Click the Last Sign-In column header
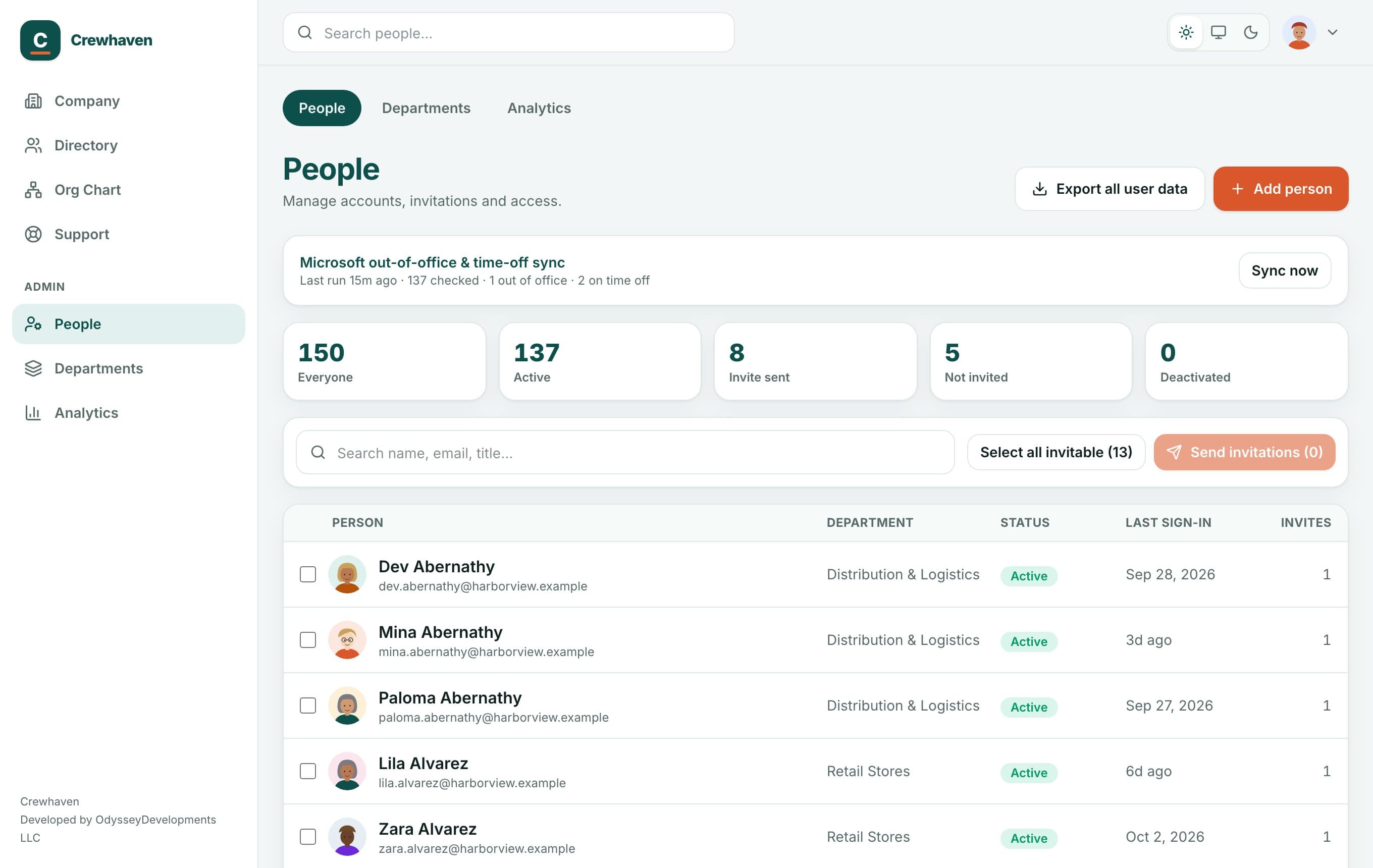1373x868 pixels. 1168,522
